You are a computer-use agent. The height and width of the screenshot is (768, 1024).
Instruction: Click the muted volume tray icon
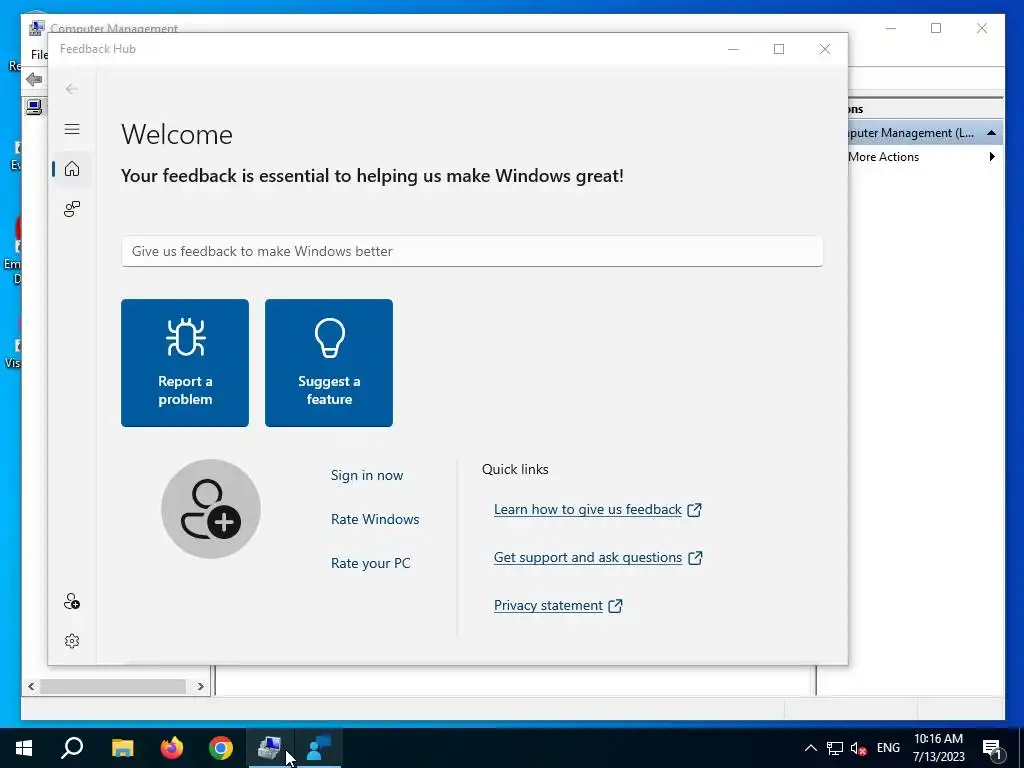tap(859, 748)
